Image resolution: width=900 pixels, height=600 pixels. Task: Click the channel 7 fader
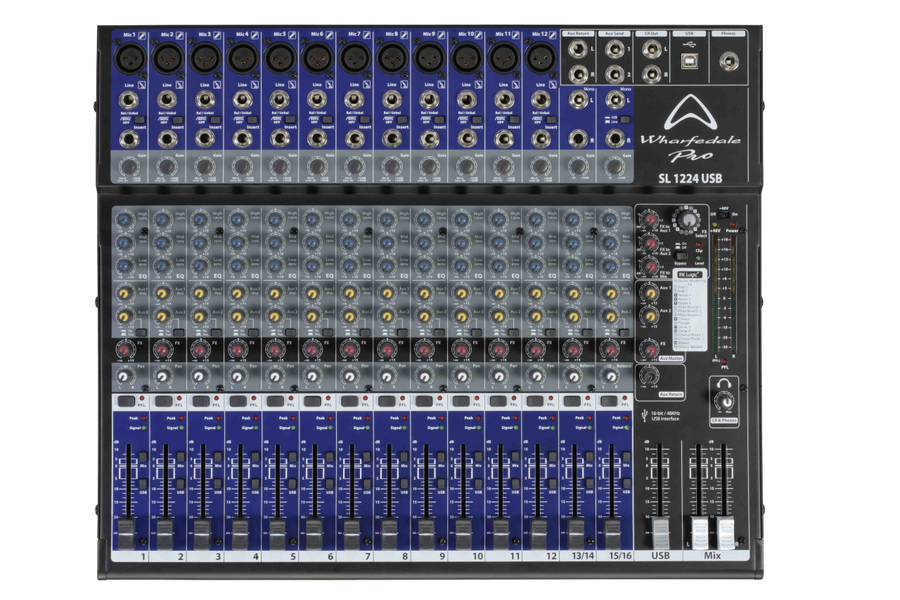coord(351,535)
